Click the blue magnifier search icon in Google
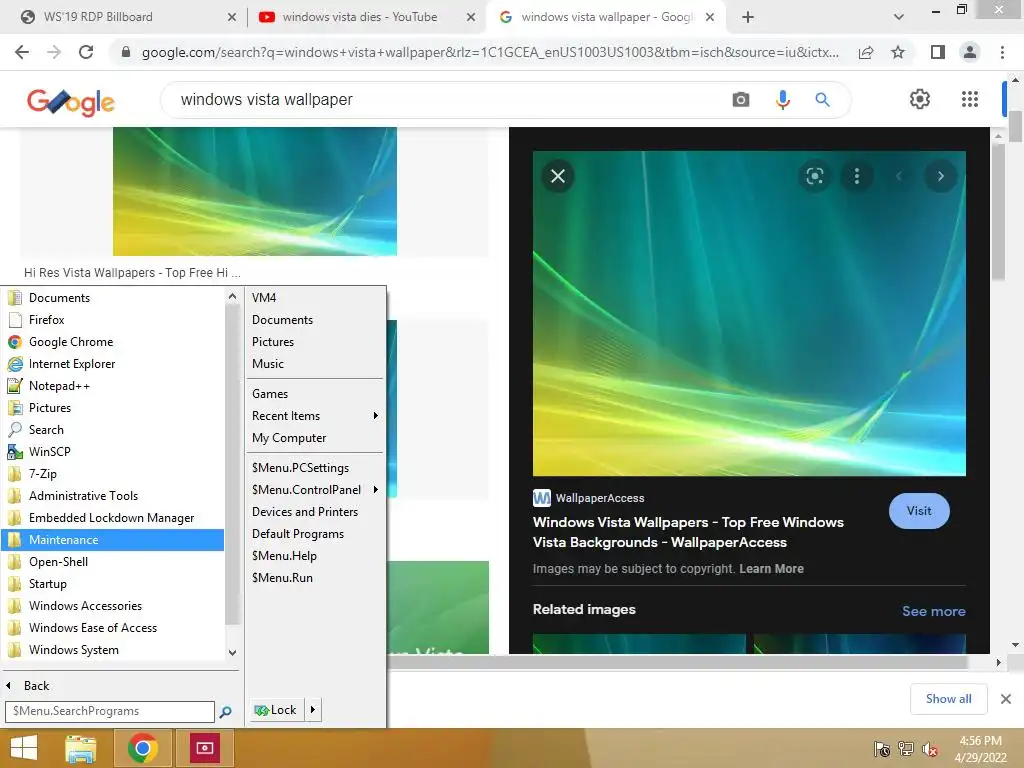This screenshot has width=1024, height=768. point(822,99)
